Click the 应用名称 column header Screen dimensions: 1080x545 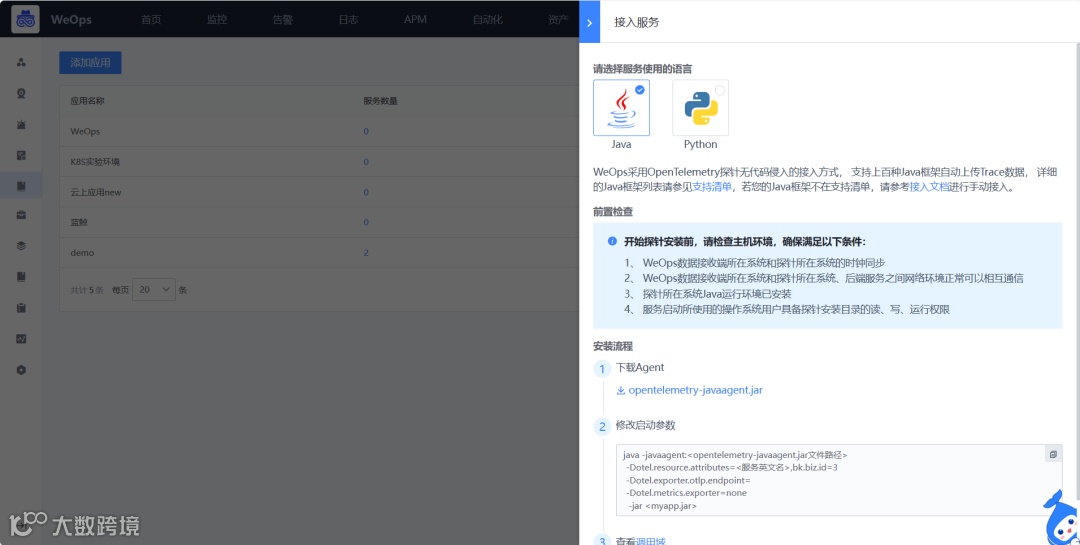[87, 101]
